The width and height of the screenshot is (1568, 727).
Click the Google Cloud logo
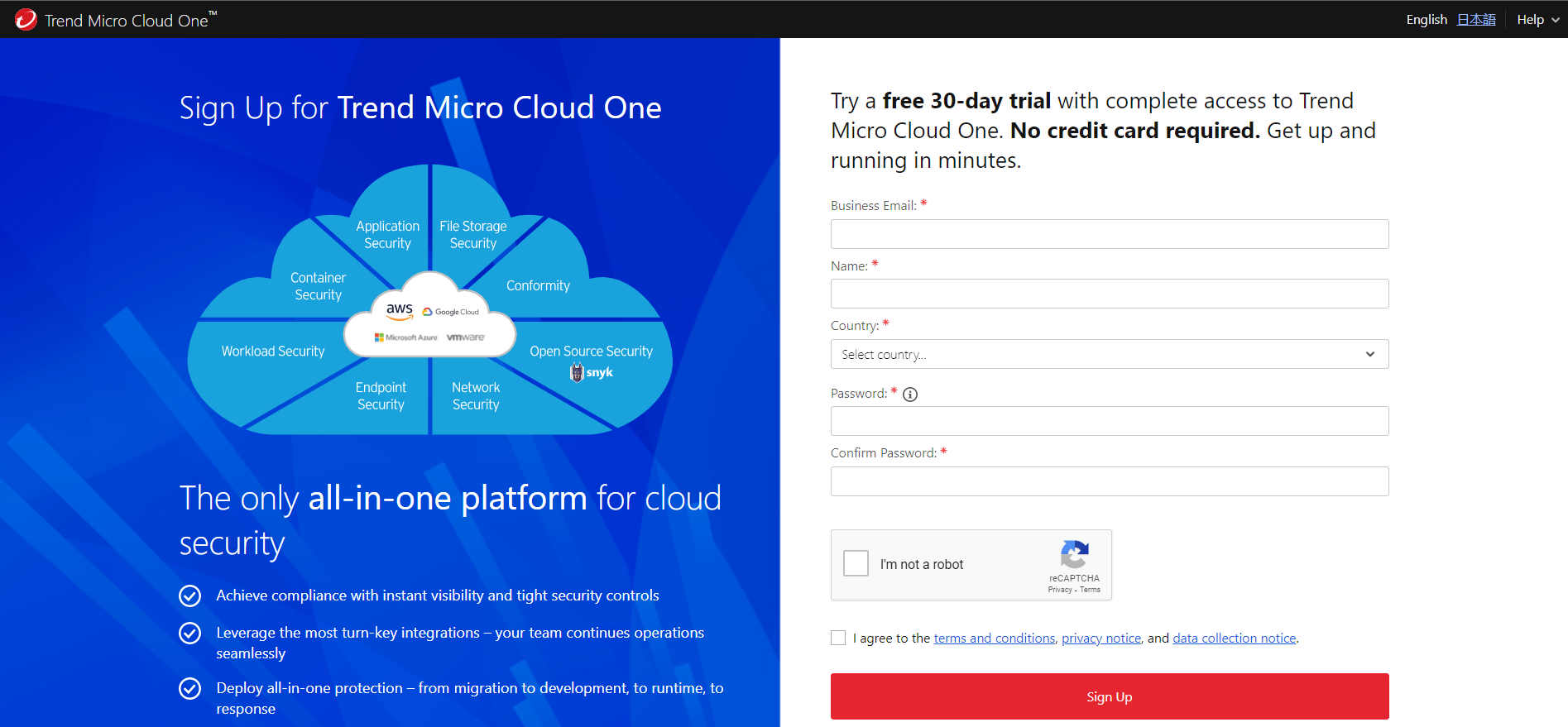click(x=451, y=312)
